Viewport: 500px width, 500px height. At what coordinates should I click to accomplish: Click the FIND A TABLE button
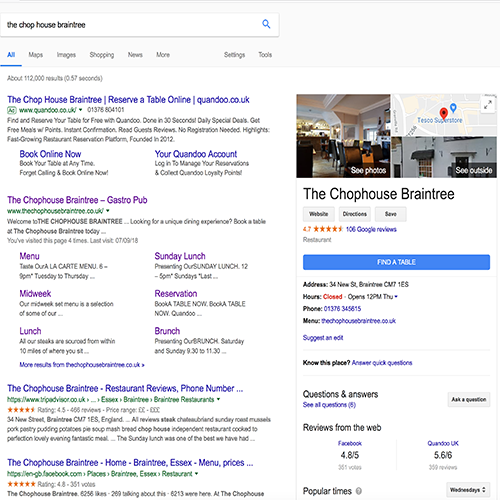pos(396,262)
